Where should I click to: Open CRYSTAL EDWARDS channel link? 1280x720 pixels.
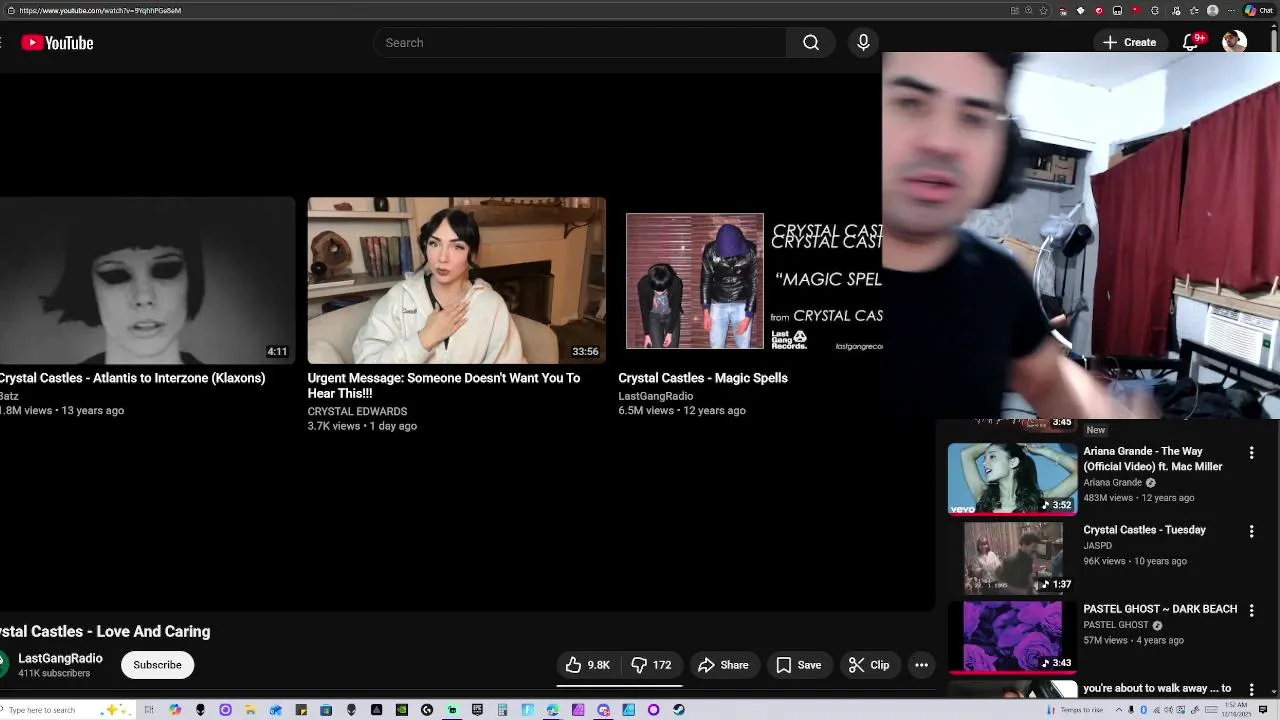(x=357, y=411)
